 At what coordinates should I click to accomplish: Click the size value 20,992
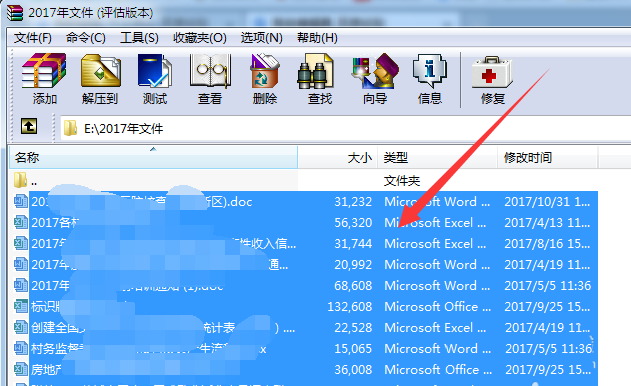(x=353, y=264)
